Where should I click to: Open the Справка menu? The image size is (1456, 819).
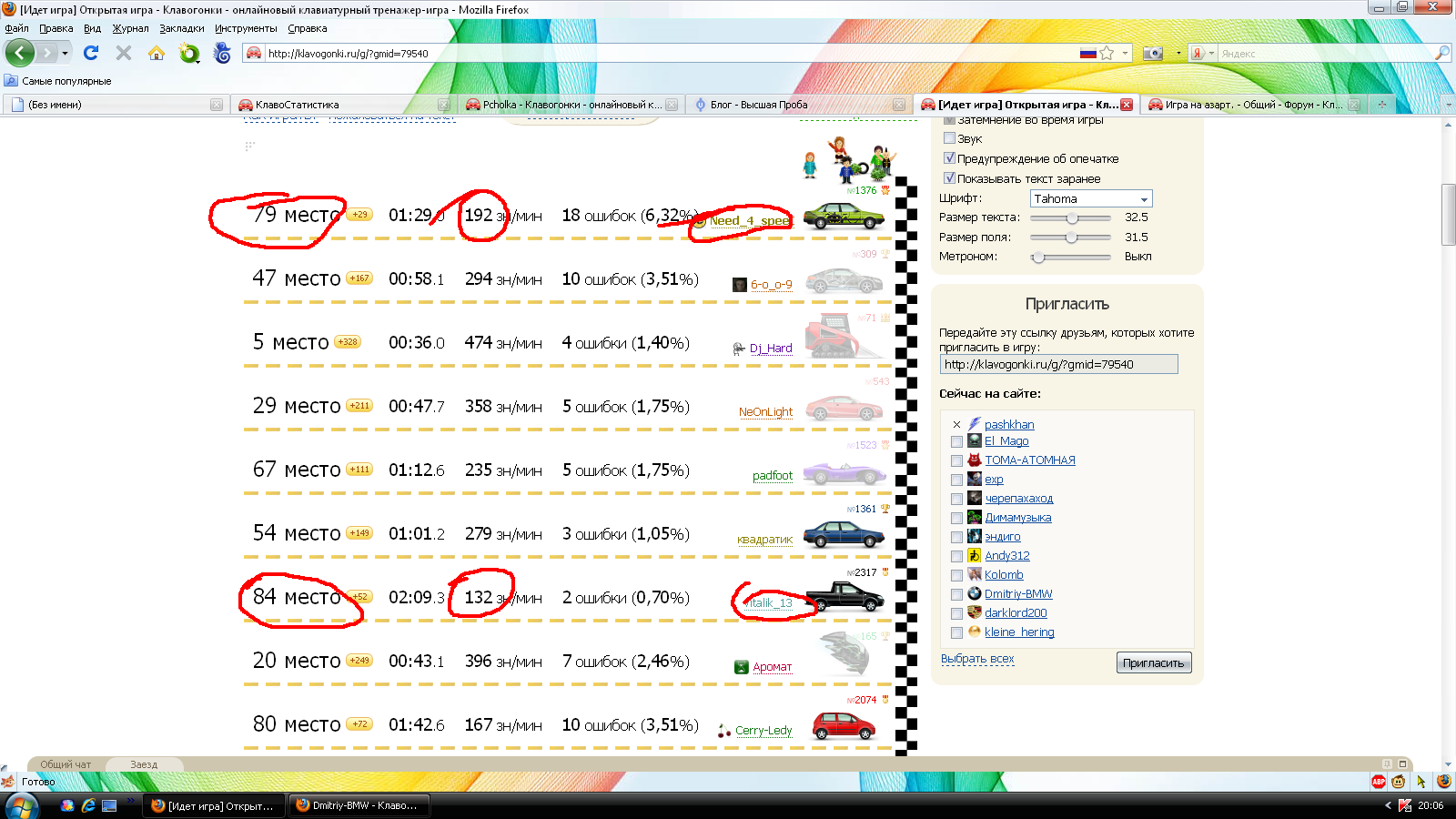tap(307, 28)
